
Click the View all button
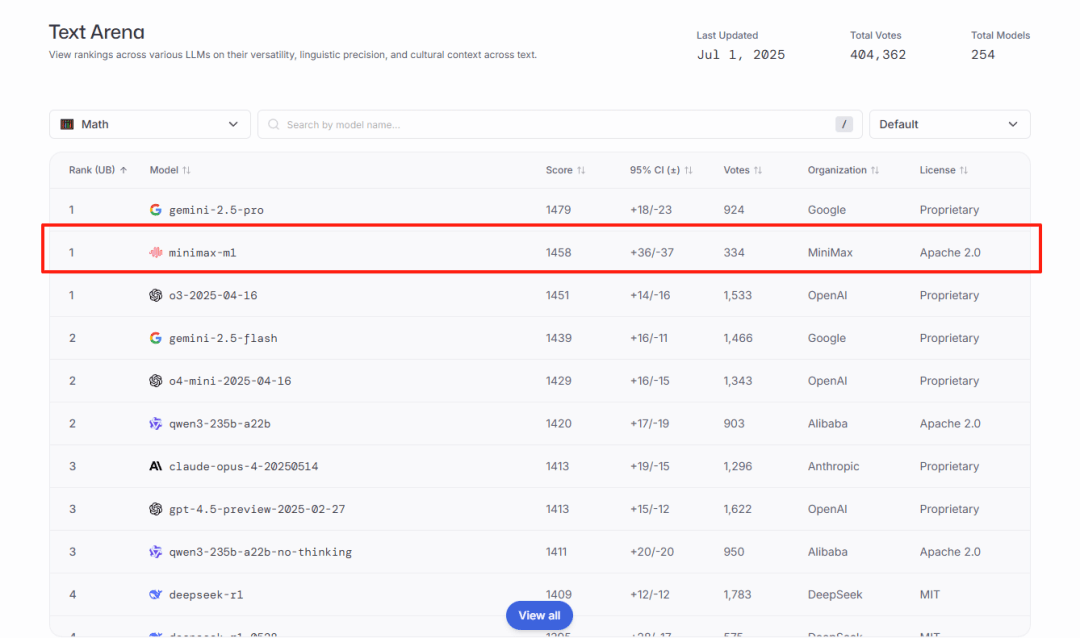(x=539, y=615)
